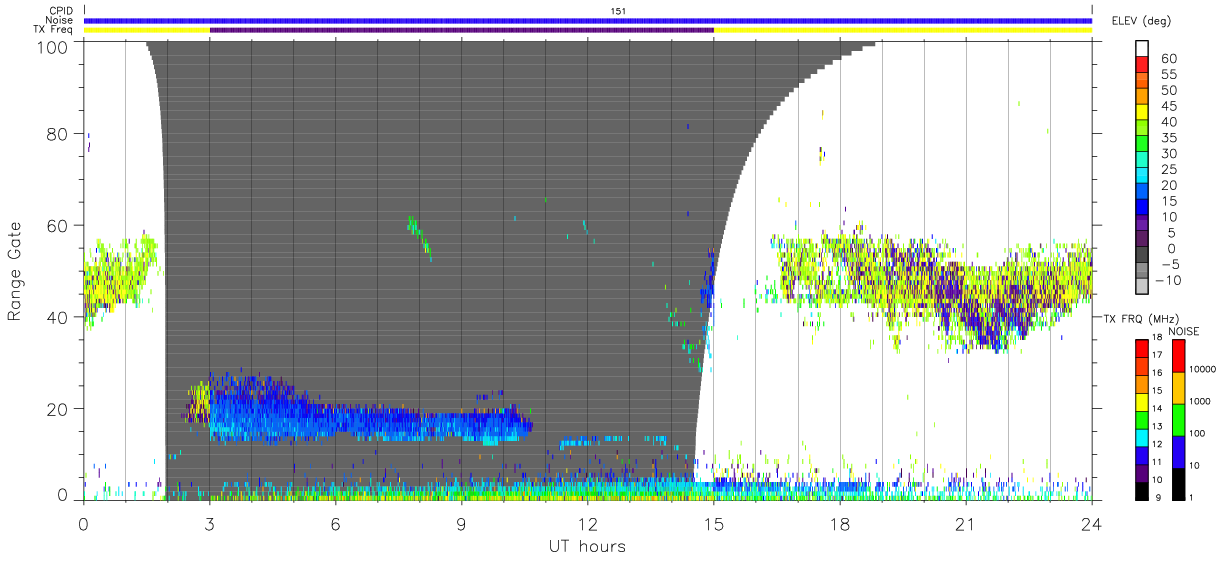Viewport: 1228px width, 567px height.
Task: Click the "14" tick on TX FRQ colorbar
Action: pos(1156,409)
